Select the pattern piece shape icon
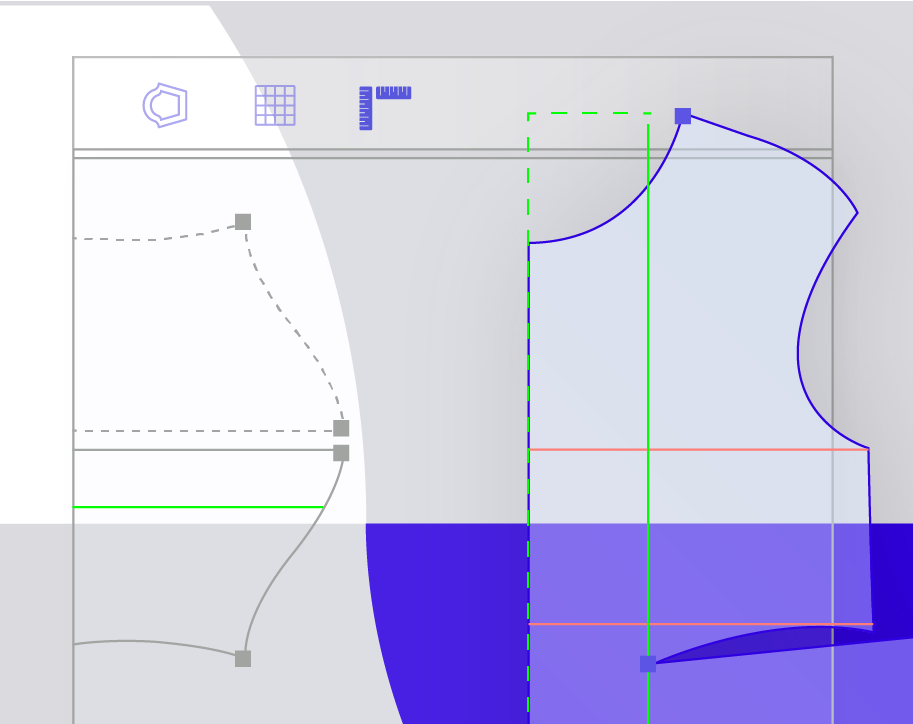The image size is (913, 724). pos(166,105)
